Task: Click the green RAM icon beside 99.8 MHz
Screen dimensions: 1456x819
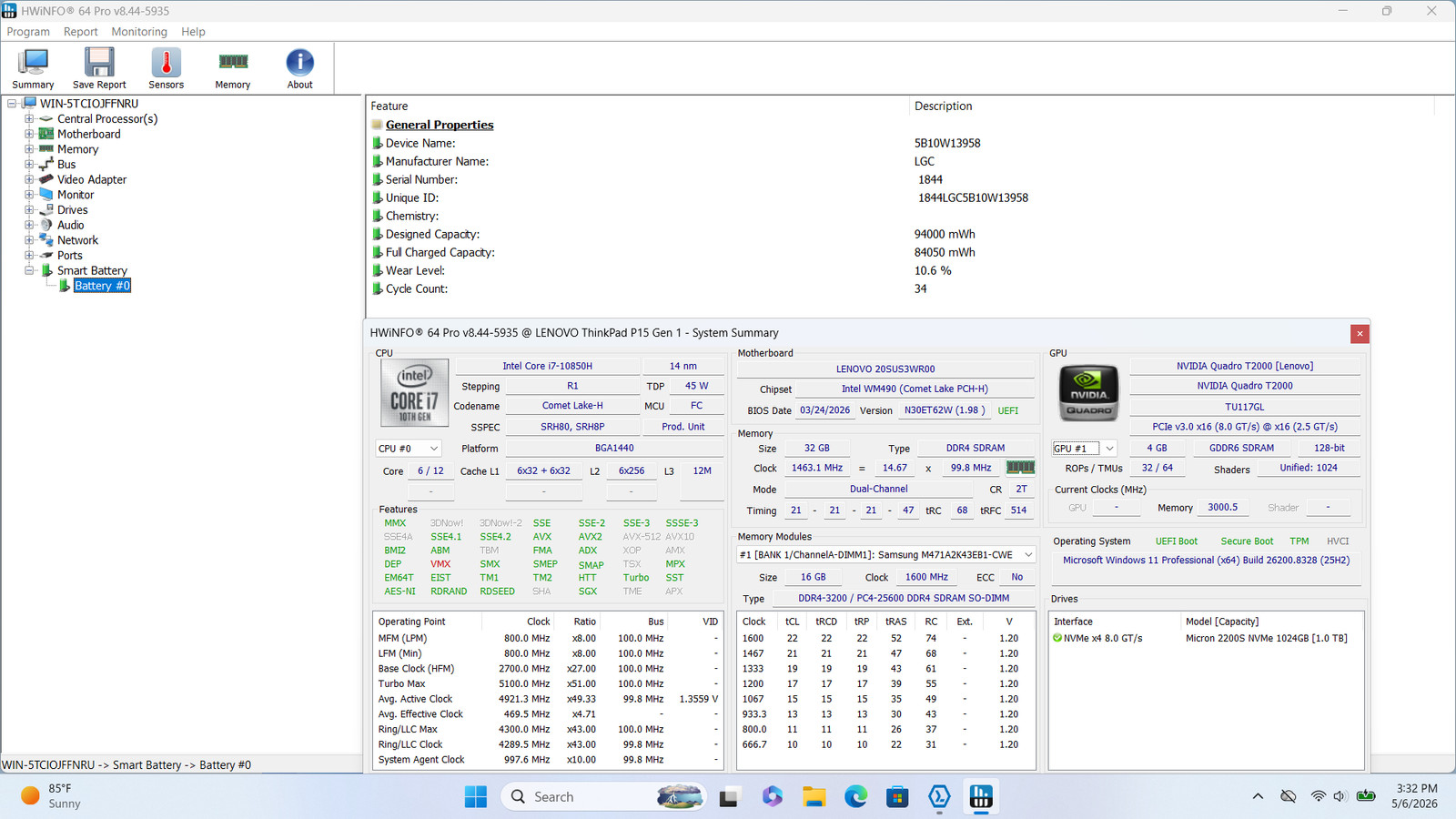Action: pos(1020,468)
